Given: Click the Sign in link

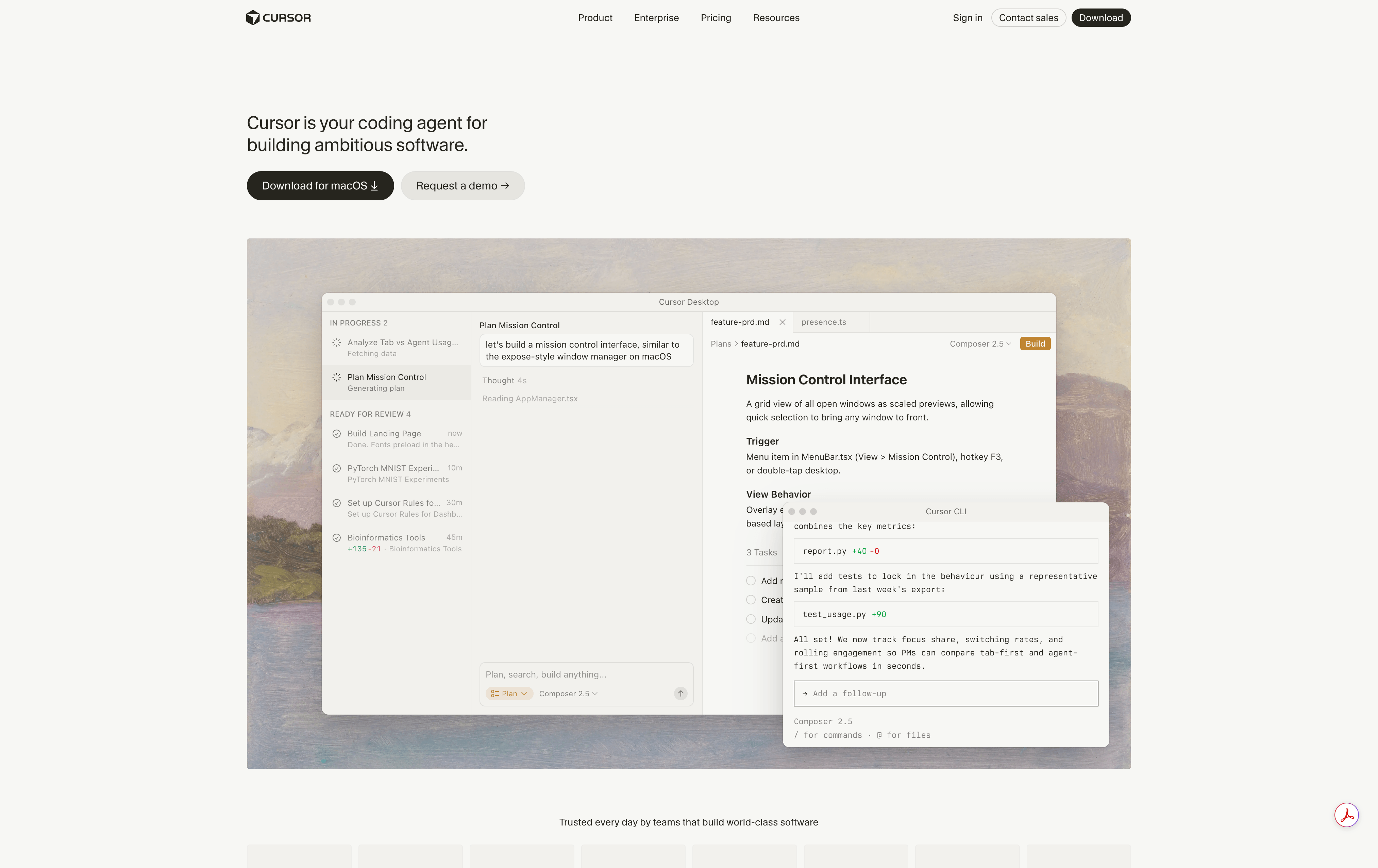Looking at the screenshot, I should click(x=968, y=18).
